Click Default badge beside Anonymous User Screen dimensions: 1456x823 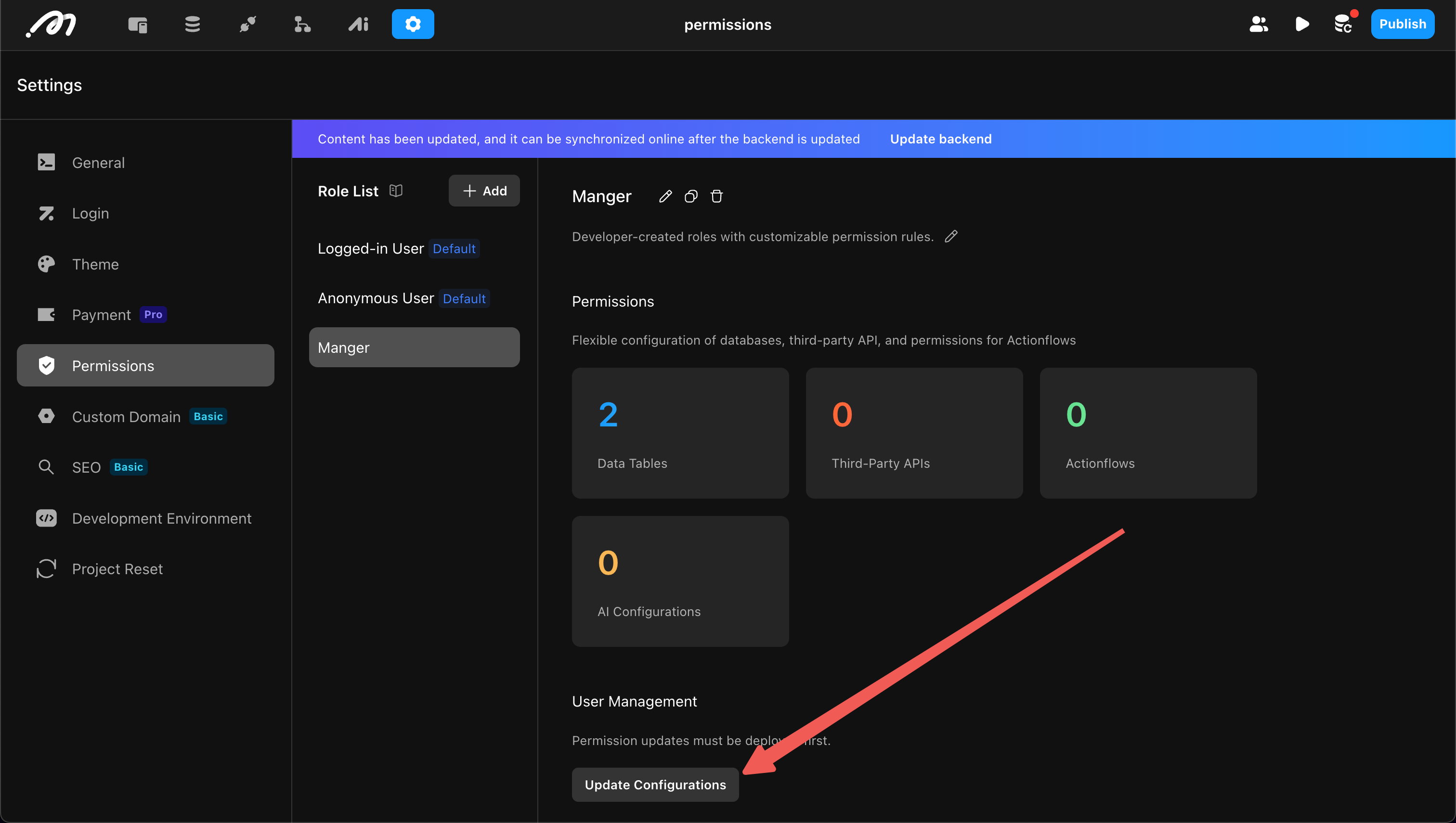[x=464, y=298]
